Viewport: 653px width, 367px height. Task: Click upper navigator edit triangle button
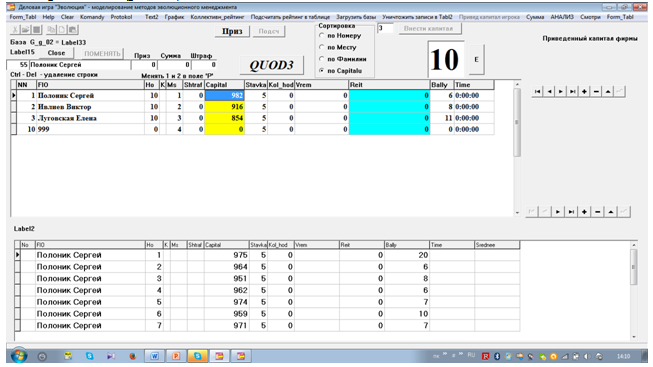tap(608, 91)
